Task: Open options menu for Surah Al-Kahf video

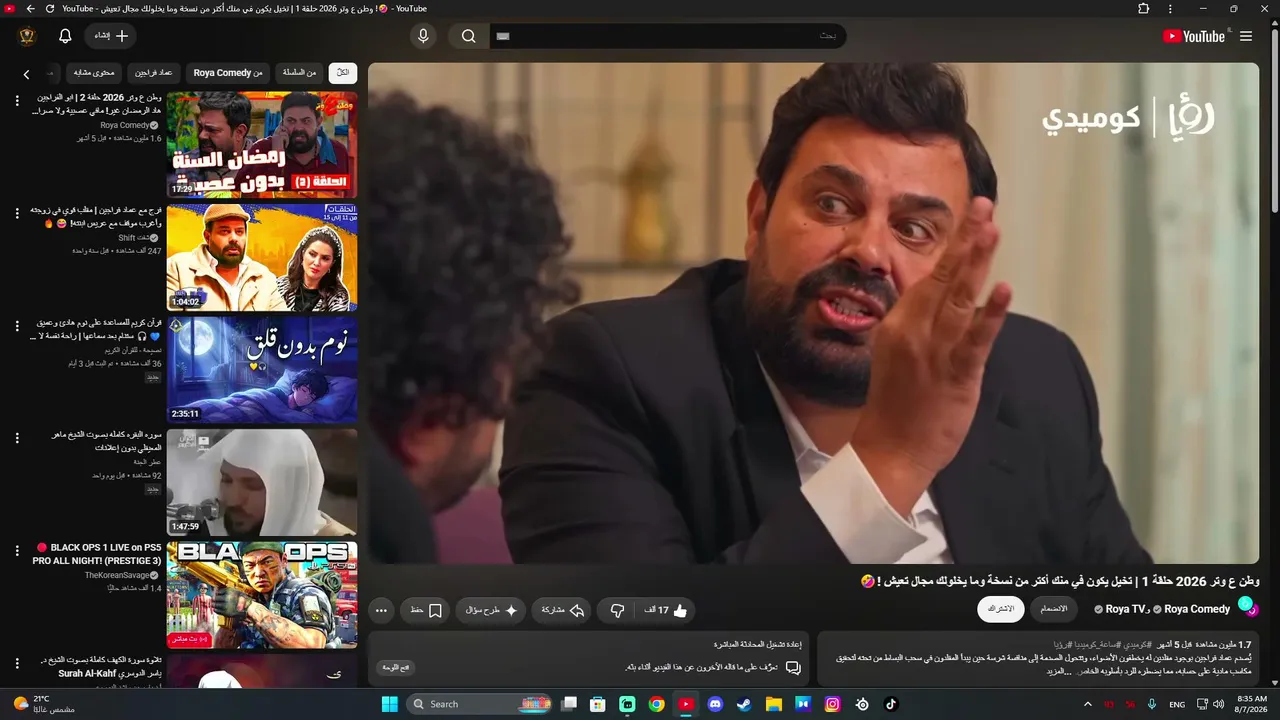Action: point(17,663)
